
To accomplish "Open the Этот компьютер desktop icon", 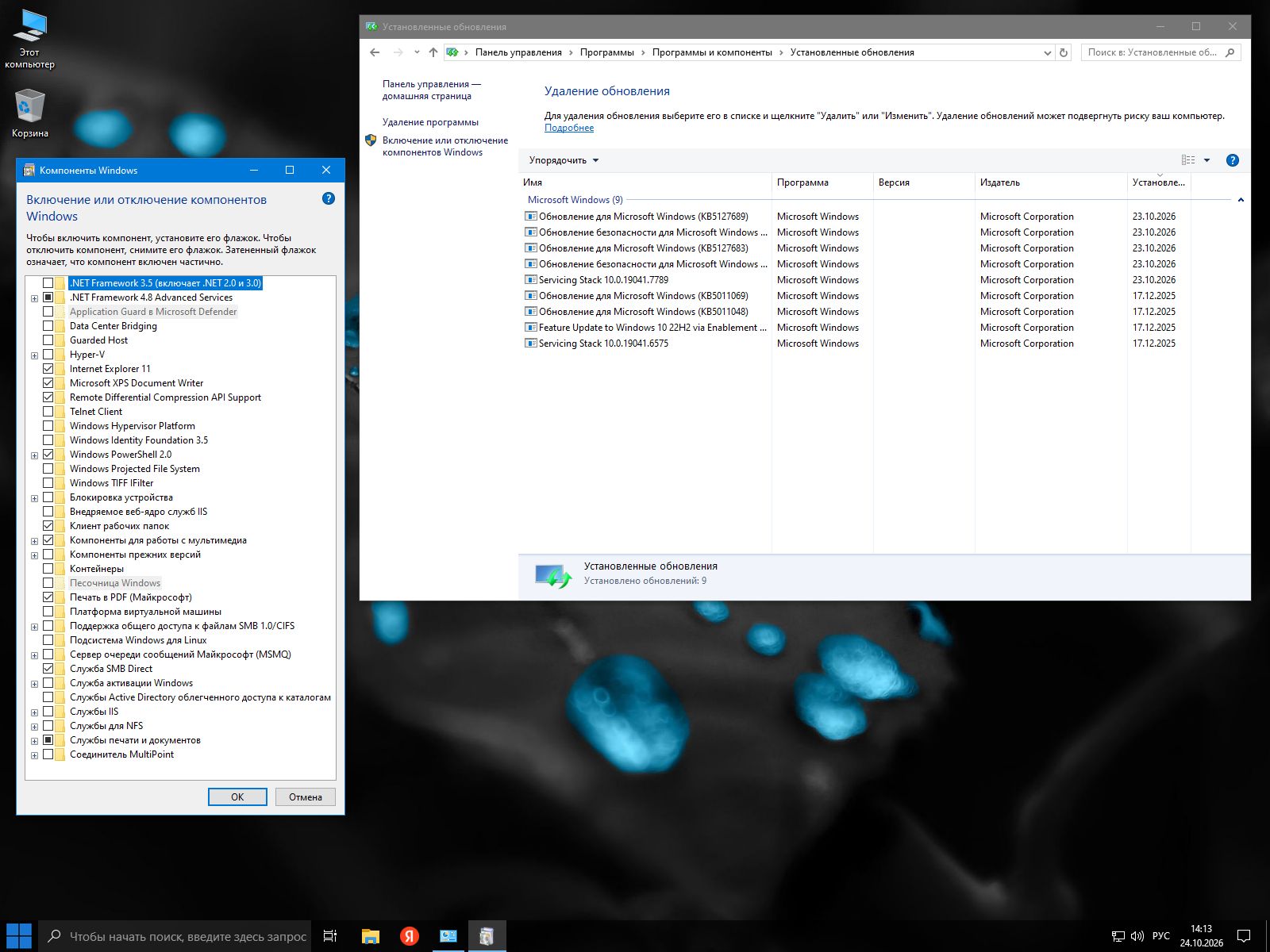I will tap(30, 40).
